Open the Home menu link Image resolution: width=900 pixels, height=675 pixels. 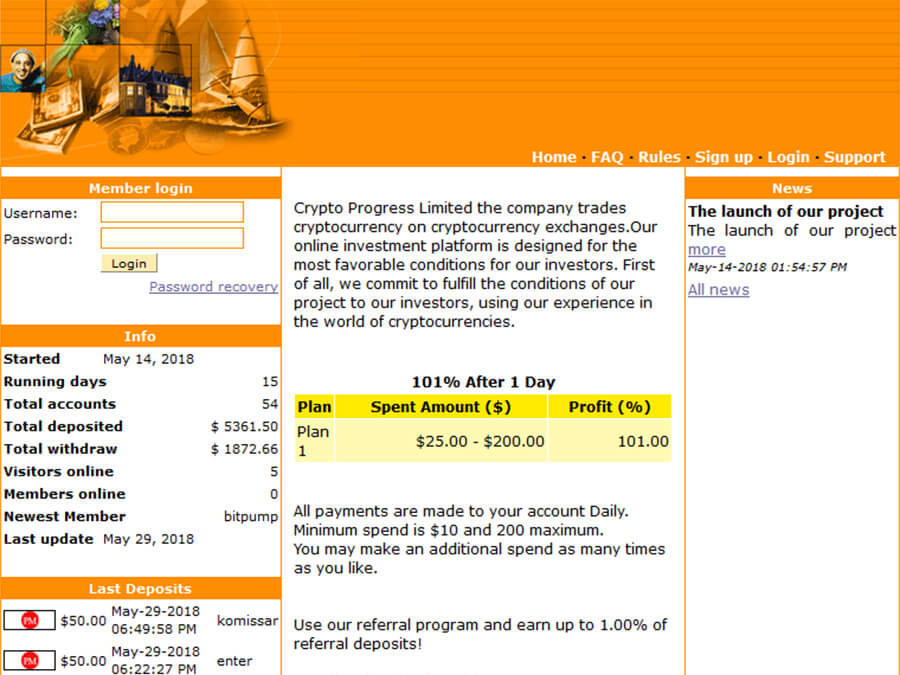pos(554,157)
